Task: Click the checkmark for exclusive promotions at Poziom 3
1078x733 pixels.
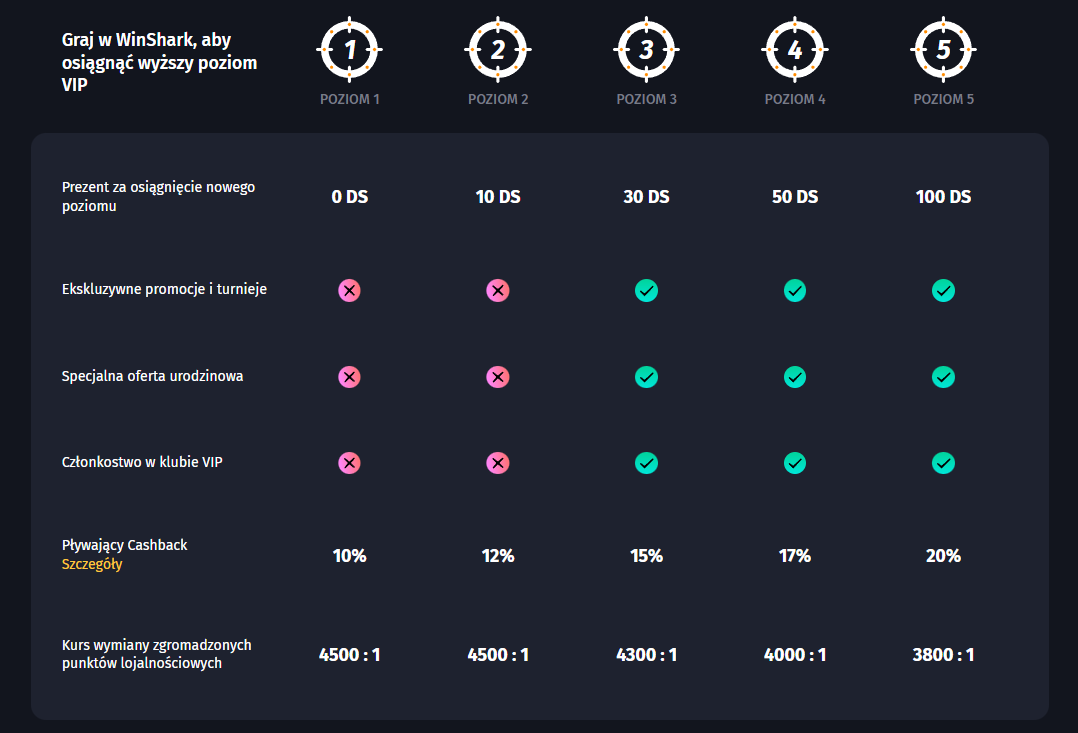Action: (x=646, y=290)
